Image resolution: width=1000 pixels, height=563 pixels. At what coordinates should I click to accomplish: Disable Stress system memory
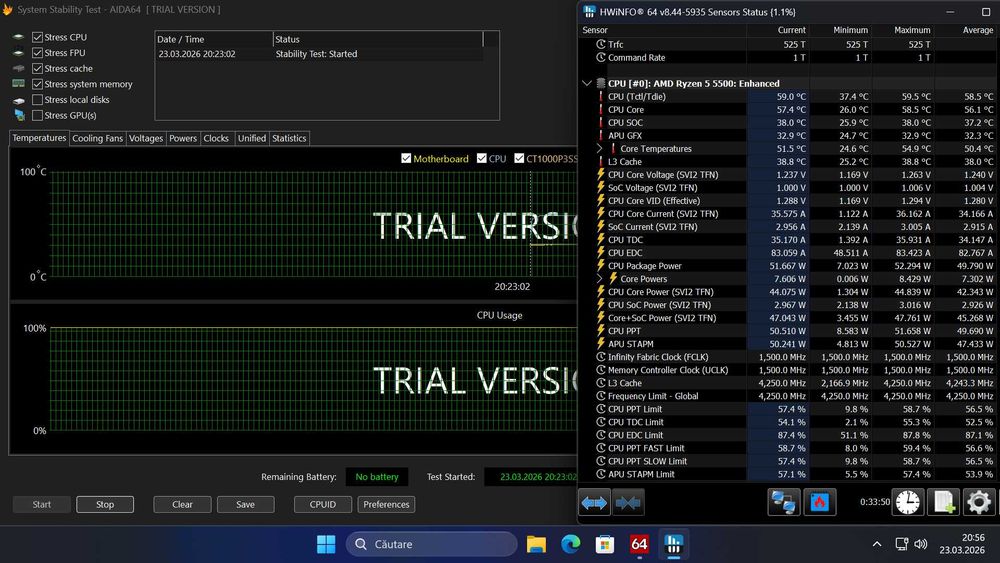pos(38,84)
